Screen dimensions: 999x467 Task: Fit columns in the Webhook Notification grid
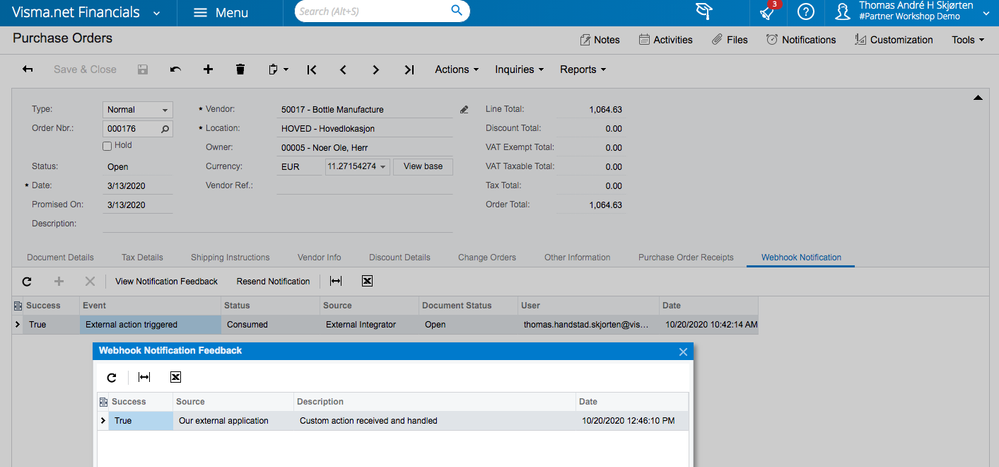(336, 281)
